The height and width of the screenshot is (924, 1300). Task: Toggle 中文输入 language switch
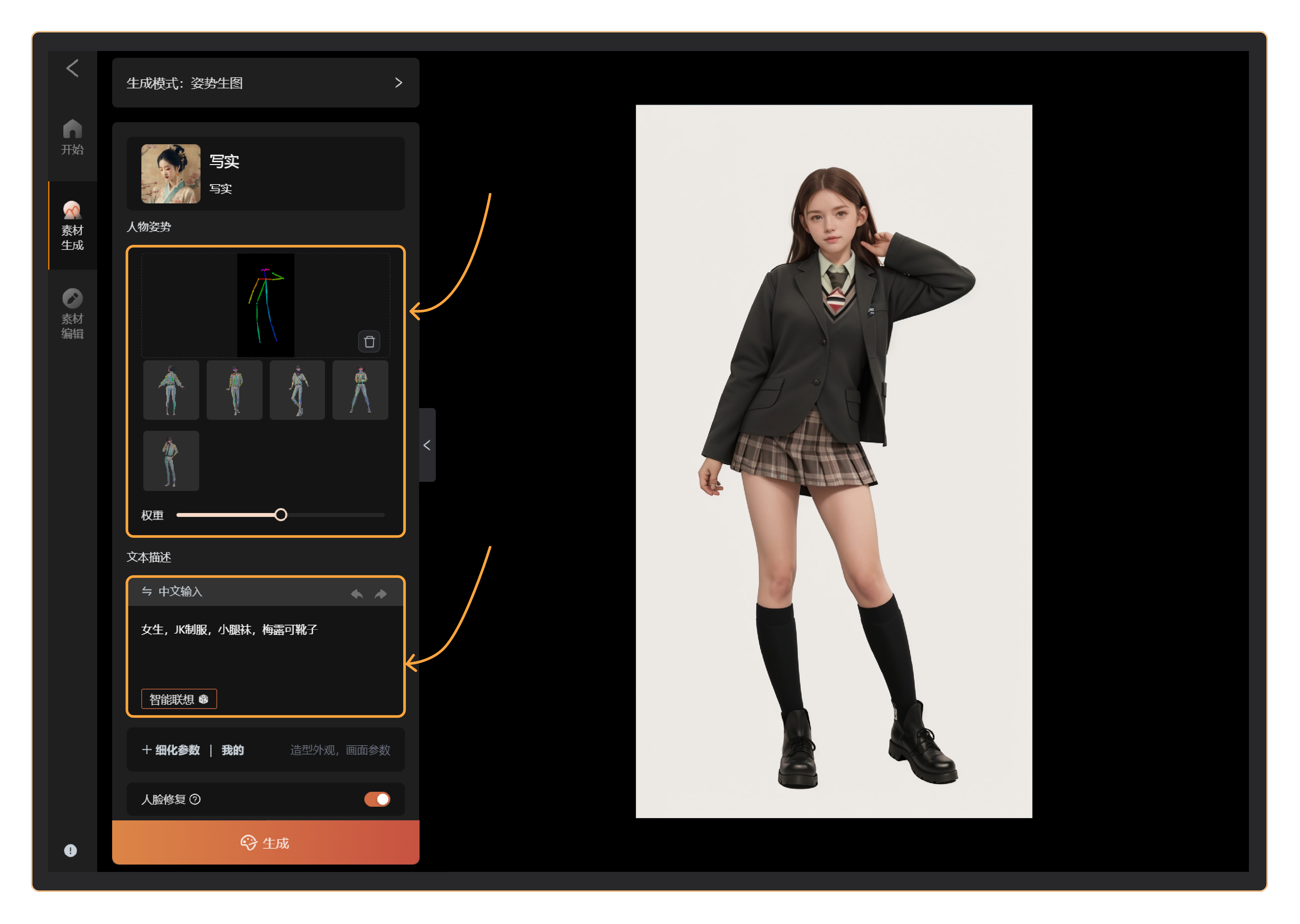click(x=172, y=592)
